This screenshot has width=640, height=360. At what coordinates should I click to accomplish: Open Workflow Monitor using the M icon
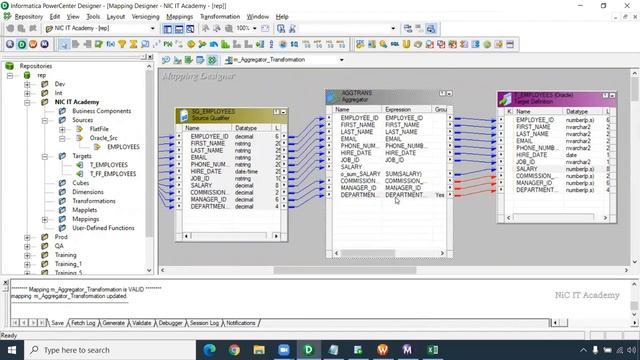point(44,44)
